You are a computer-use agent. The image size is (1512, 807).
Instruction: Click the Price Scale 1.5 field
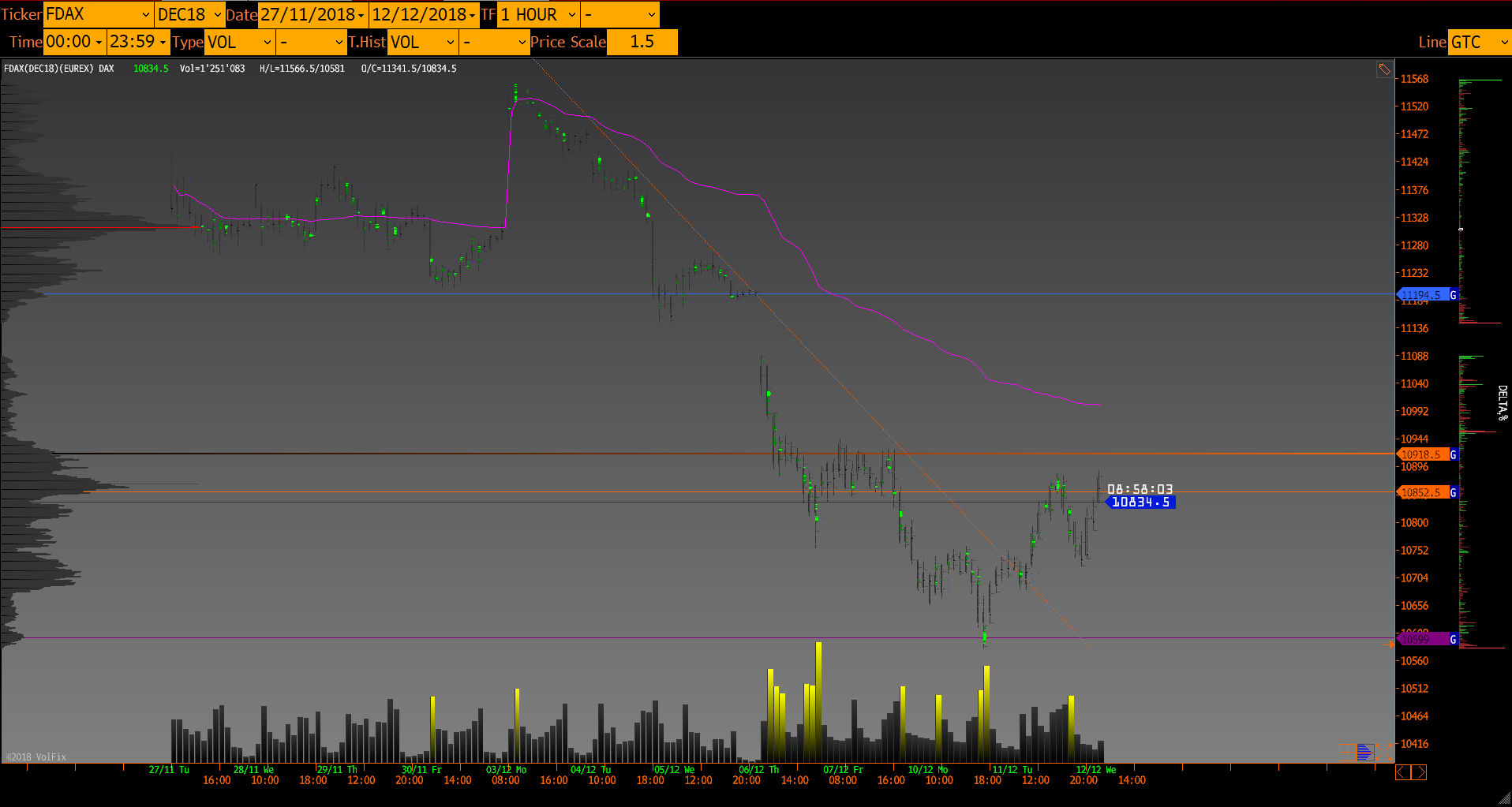pyautogui.click(x=642, y=42)
